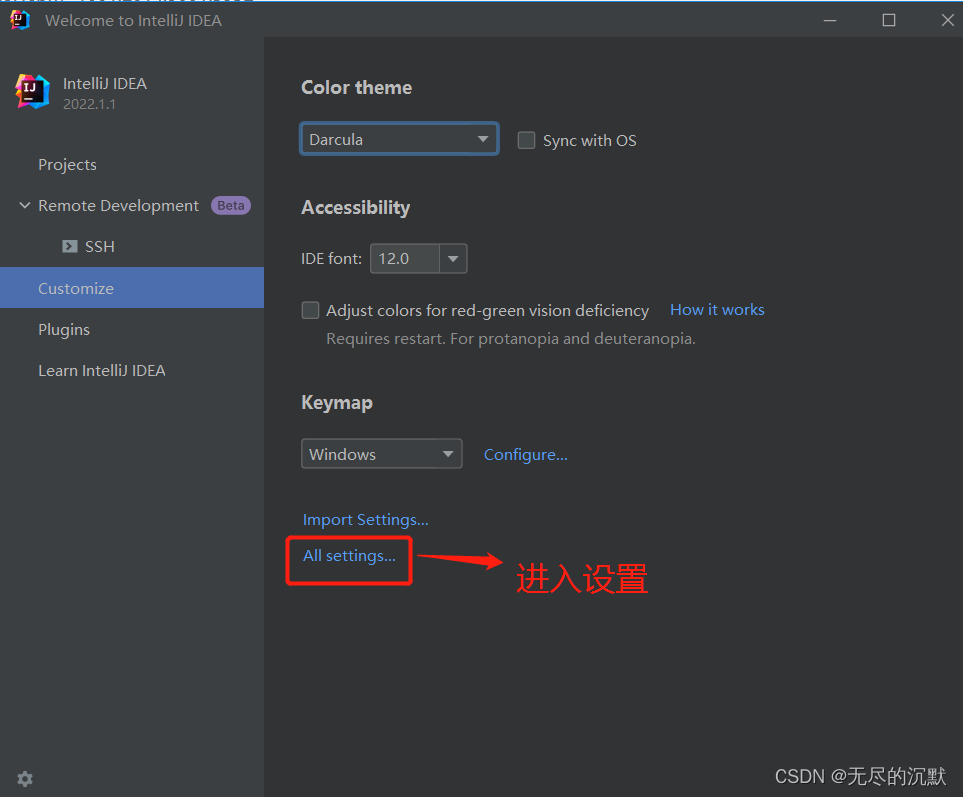Image resolution: width=963 pixels, height=797 pixels.
Task: Open the gear options icon at the bottom left
Action: [25, 779]
